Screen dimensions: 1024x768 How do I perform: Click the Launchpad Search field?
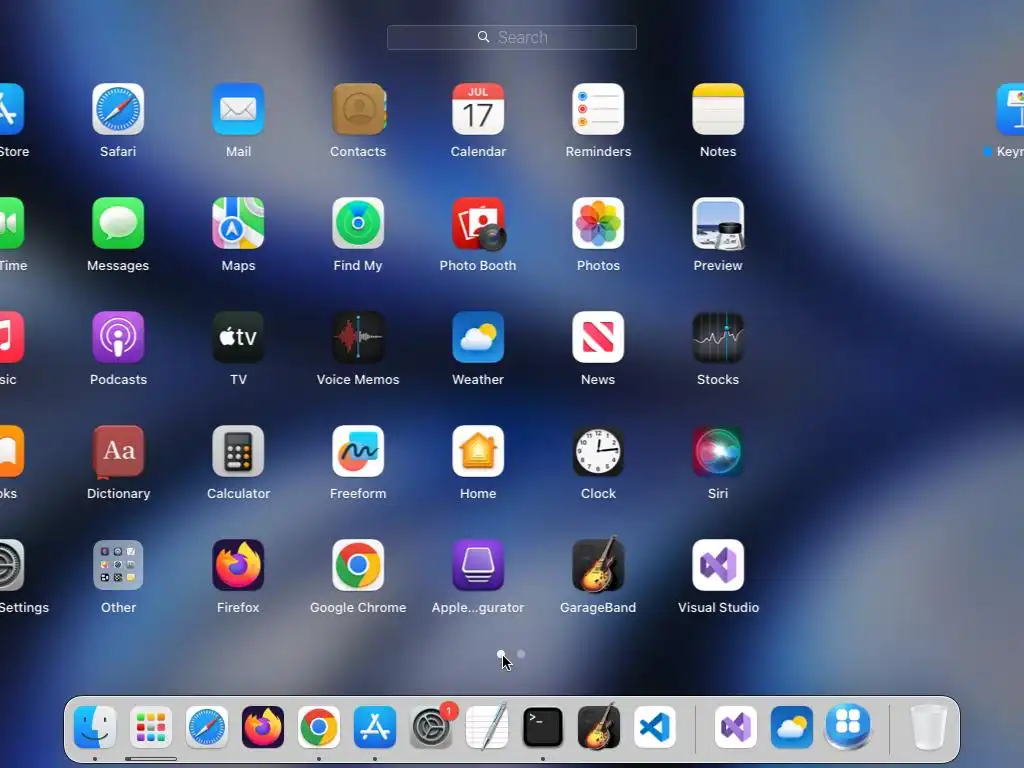point(512,37)
